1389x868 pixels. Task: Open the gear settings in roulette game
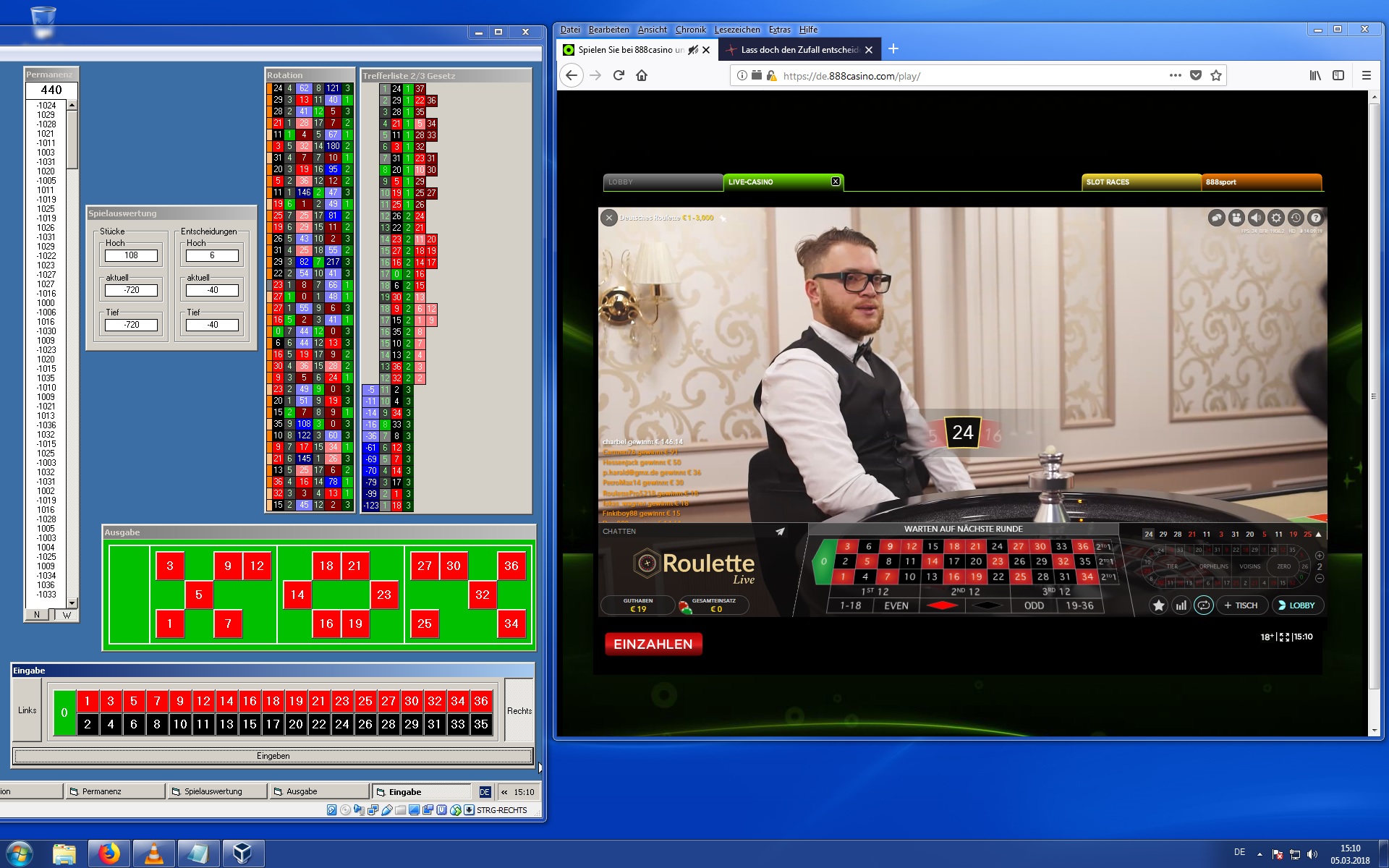click(1276, 218)
